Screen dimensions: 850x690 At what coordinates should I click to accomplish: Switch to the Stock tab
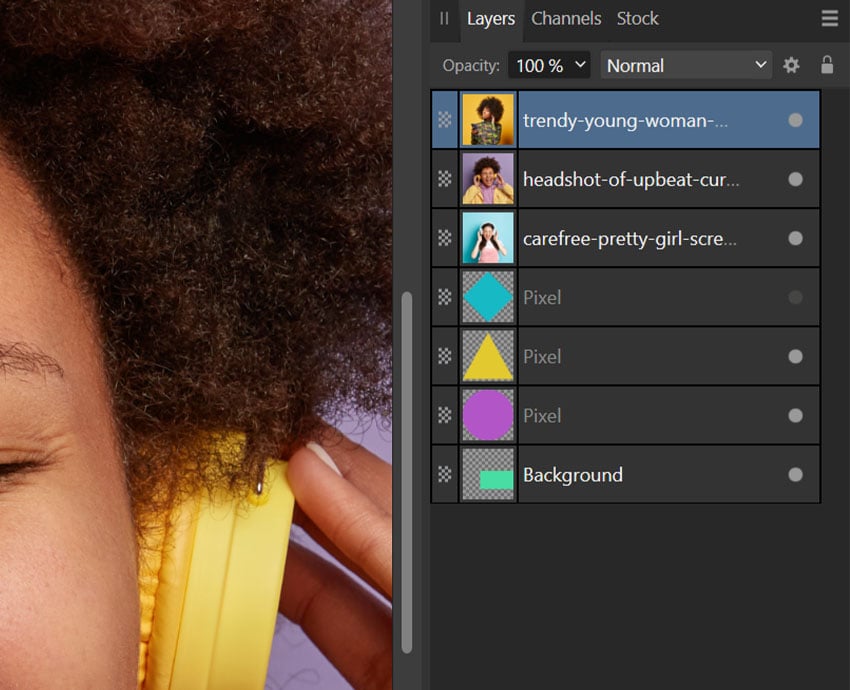pyautogui.click(x=637, y=18)
